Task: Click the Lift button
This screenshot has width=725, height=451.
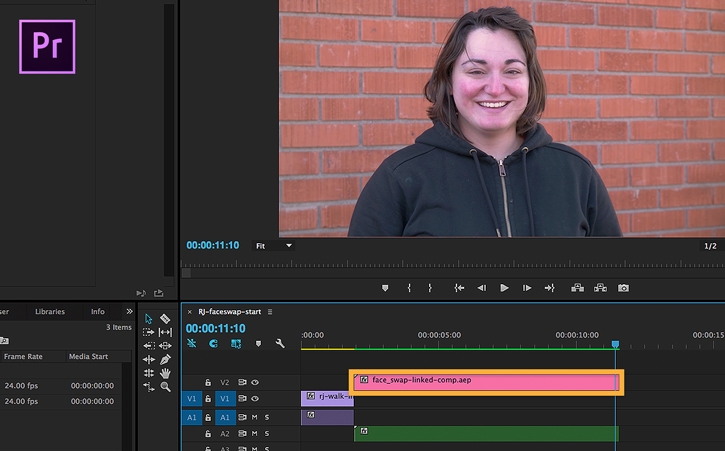Action: pyautogui.click(x=578, y=288)
